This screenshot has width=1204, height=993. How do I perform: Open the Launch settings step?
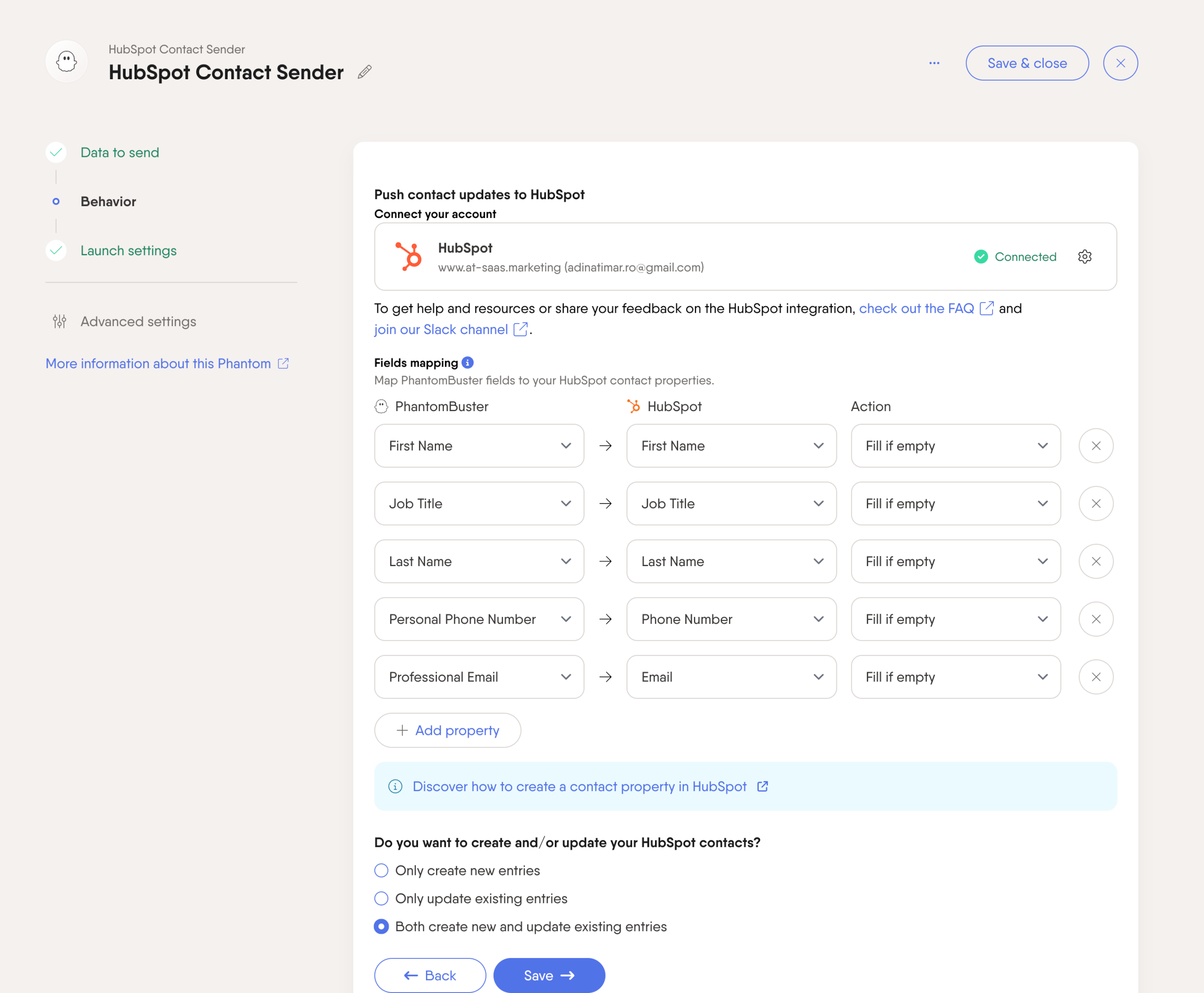[128, 251]
